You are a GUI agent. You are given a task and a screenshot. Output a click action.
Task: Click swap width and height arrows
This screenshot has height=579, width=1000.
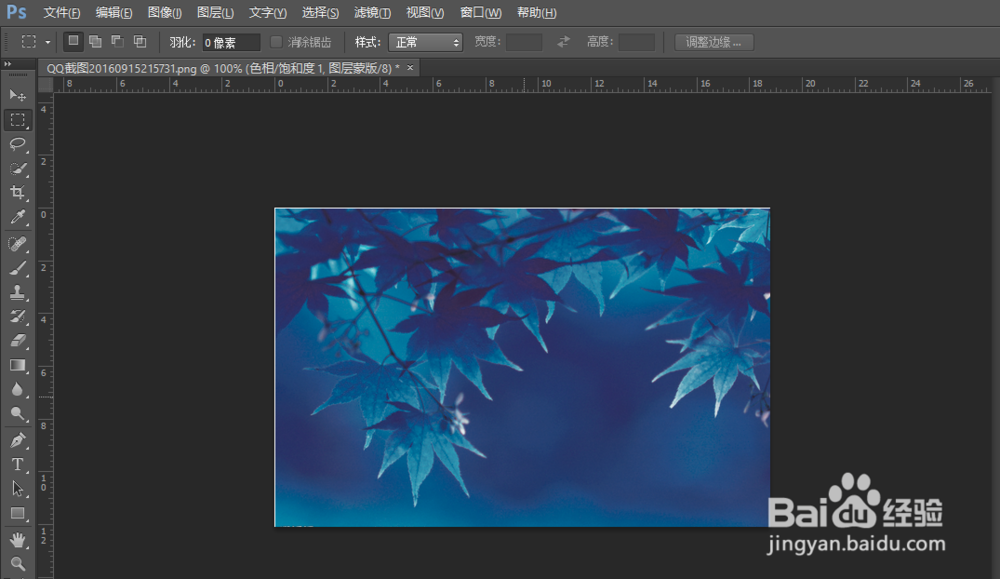click(563, 42)
